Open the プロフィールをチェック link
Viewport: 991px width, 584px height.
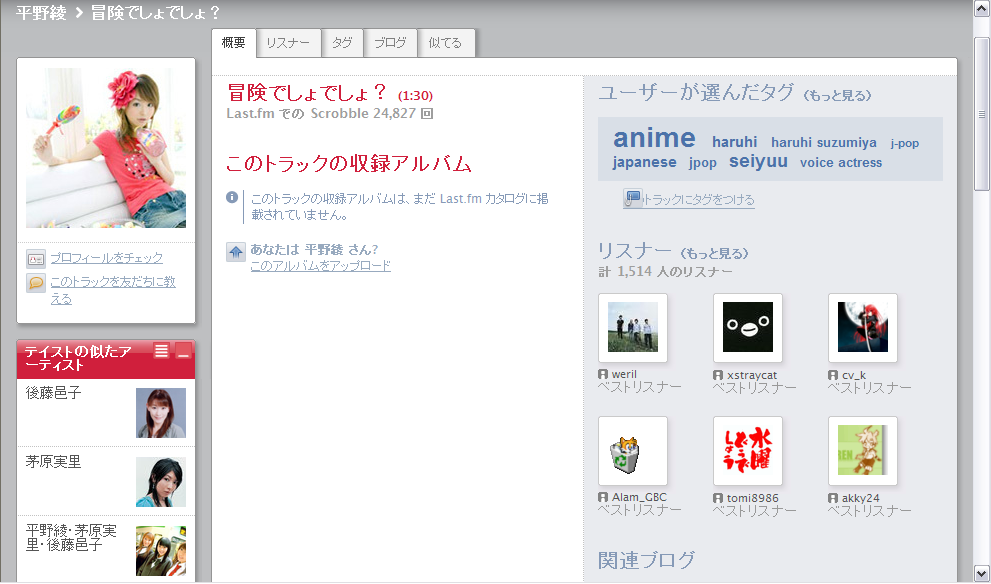click(107, 258)
